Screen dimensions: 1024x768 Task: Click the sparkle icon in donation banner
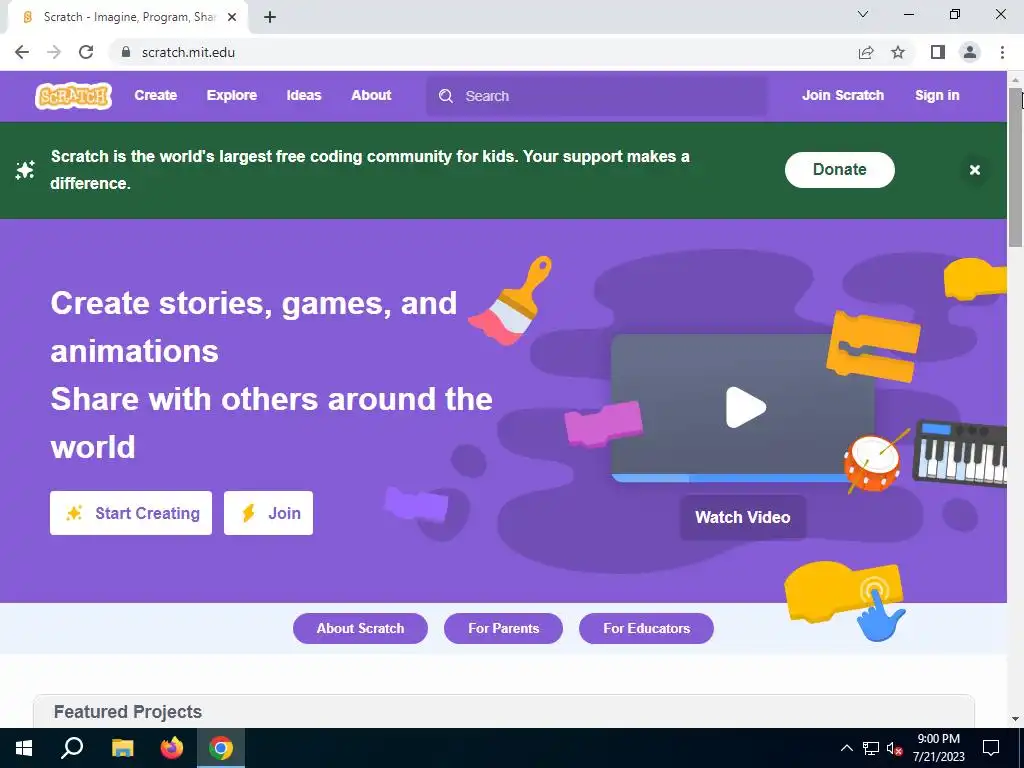(x=25, y=170)
